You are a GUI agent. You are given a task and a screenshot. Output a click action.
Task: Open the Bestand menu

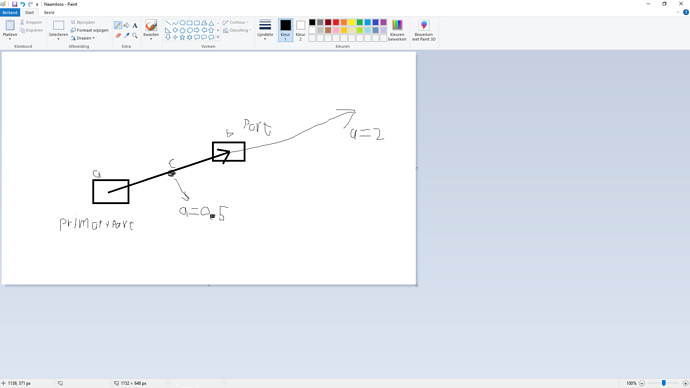tap(10, 13)
